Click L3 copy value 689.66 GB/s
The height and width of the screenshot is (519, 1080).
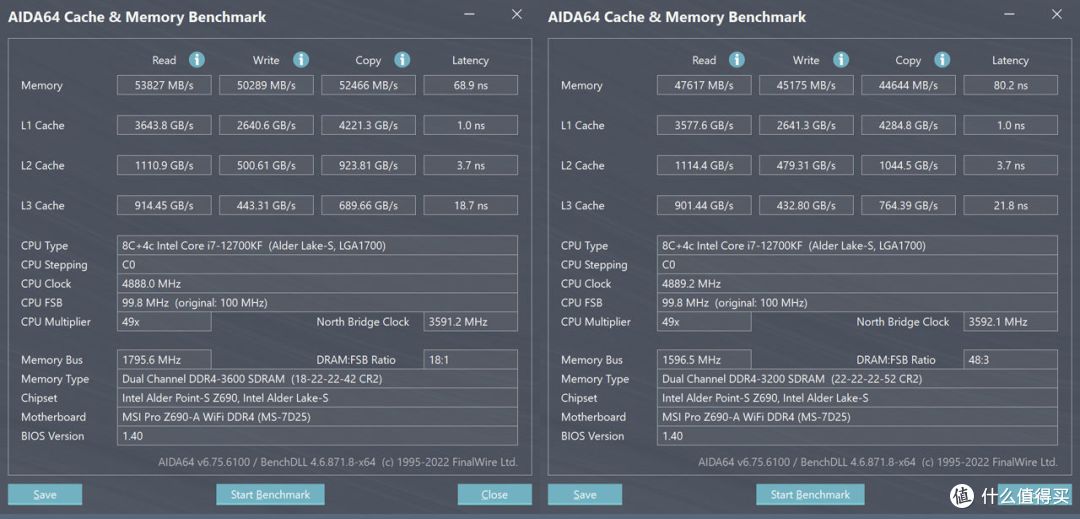tap(368, 205)
